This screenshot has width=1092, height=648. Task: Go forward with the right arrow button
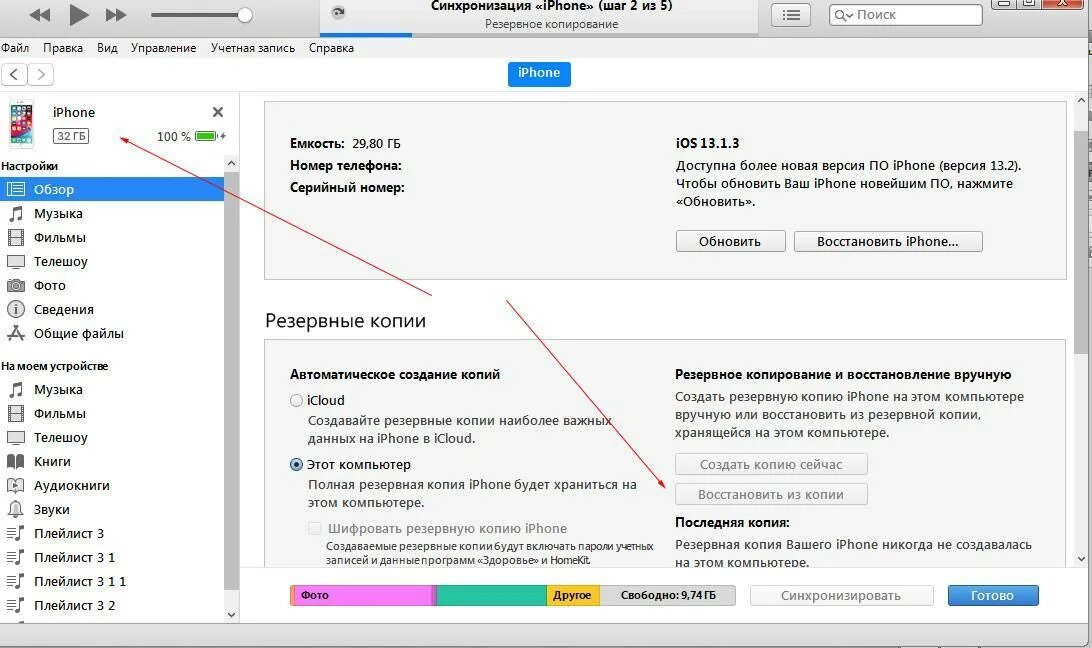pyautogui.click(x=41, y=74)
